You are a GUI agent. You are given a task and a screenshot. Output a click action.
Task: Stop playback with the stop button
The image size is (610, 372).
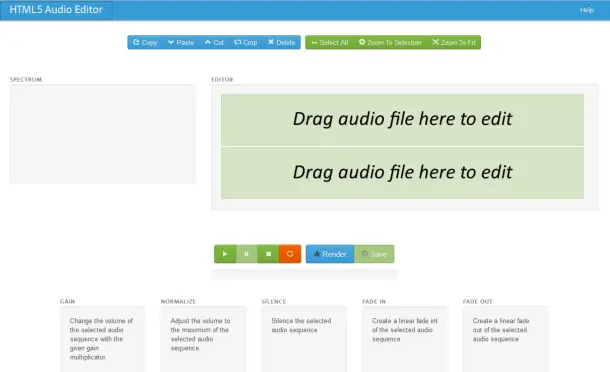tap(268, 254)
